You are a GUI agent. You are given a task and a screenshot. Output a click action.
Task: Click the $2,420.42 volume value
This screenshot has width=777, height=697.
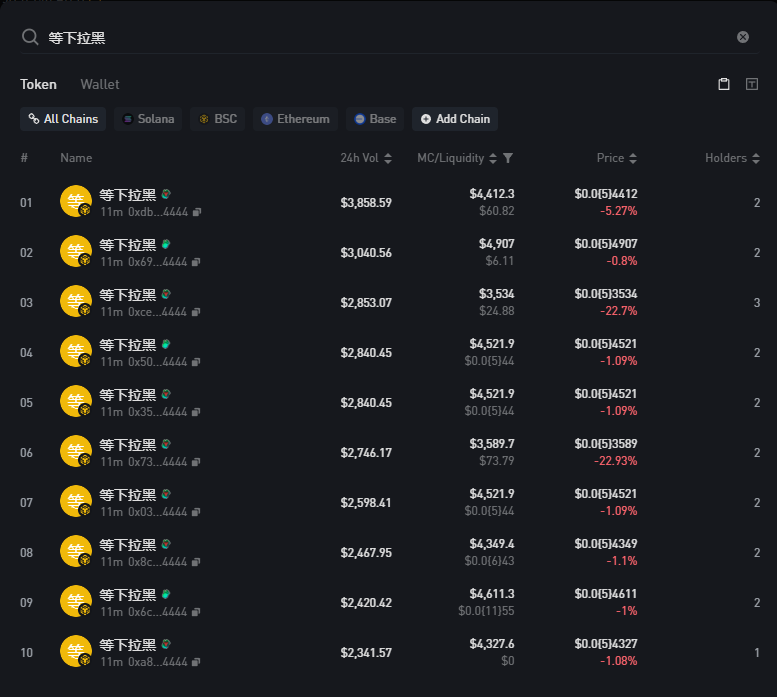point(366,603)
